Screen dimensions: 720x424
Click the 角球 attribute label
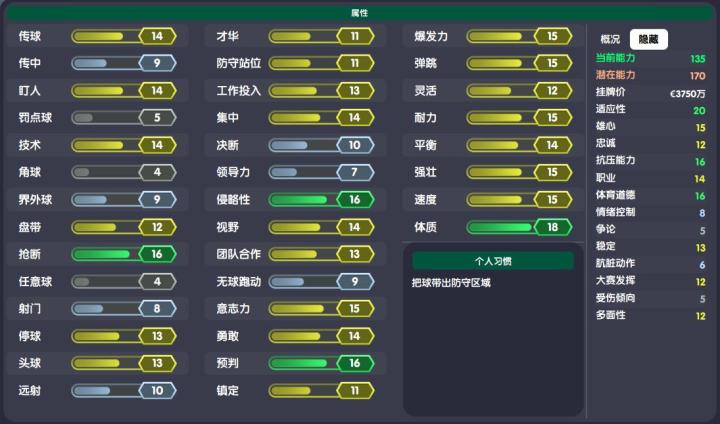(29, 172)
